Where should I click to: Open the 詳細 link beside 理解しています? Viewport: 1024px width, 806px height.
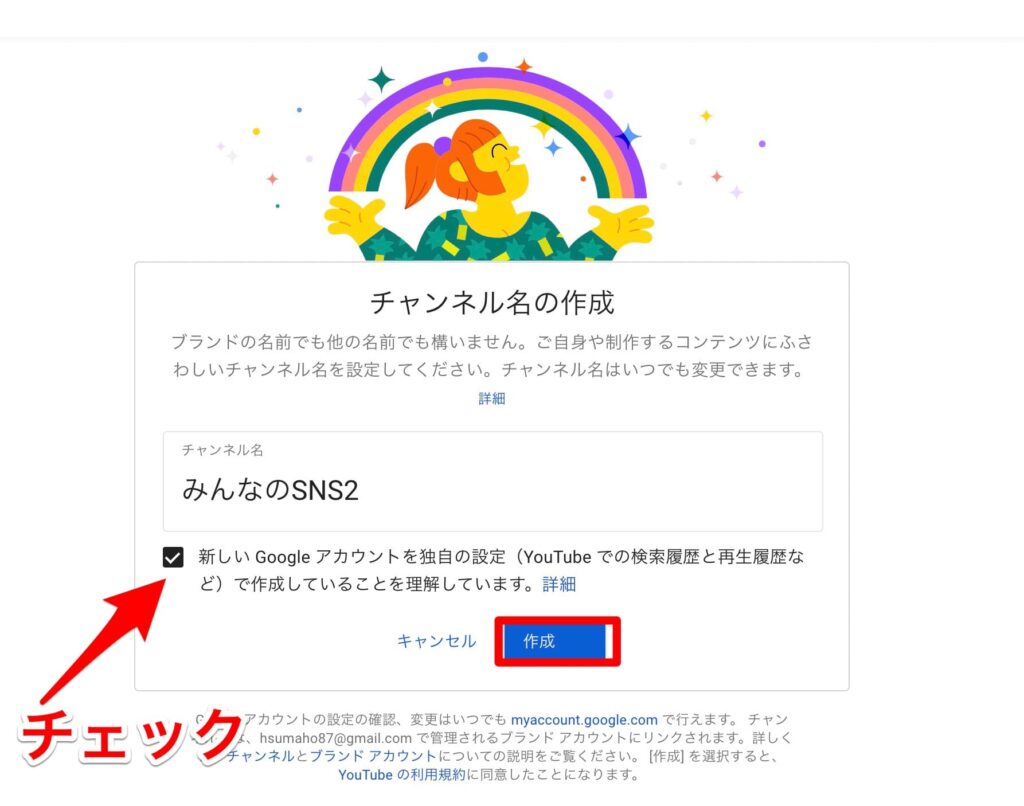point(559,584)
